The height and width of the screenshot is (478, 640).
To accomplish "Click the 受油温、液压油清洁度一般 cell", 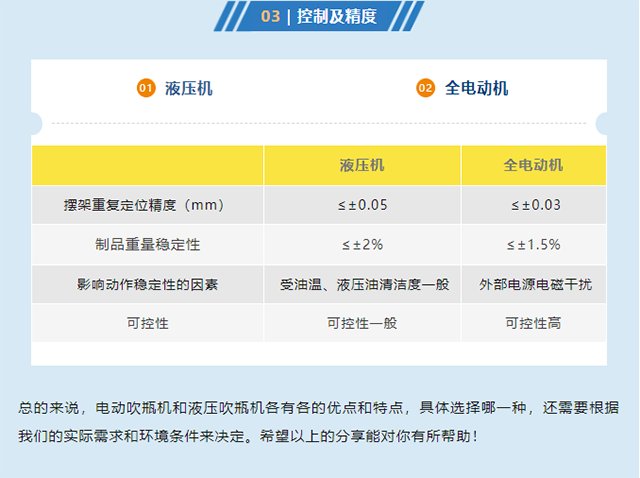I will 362,284.
